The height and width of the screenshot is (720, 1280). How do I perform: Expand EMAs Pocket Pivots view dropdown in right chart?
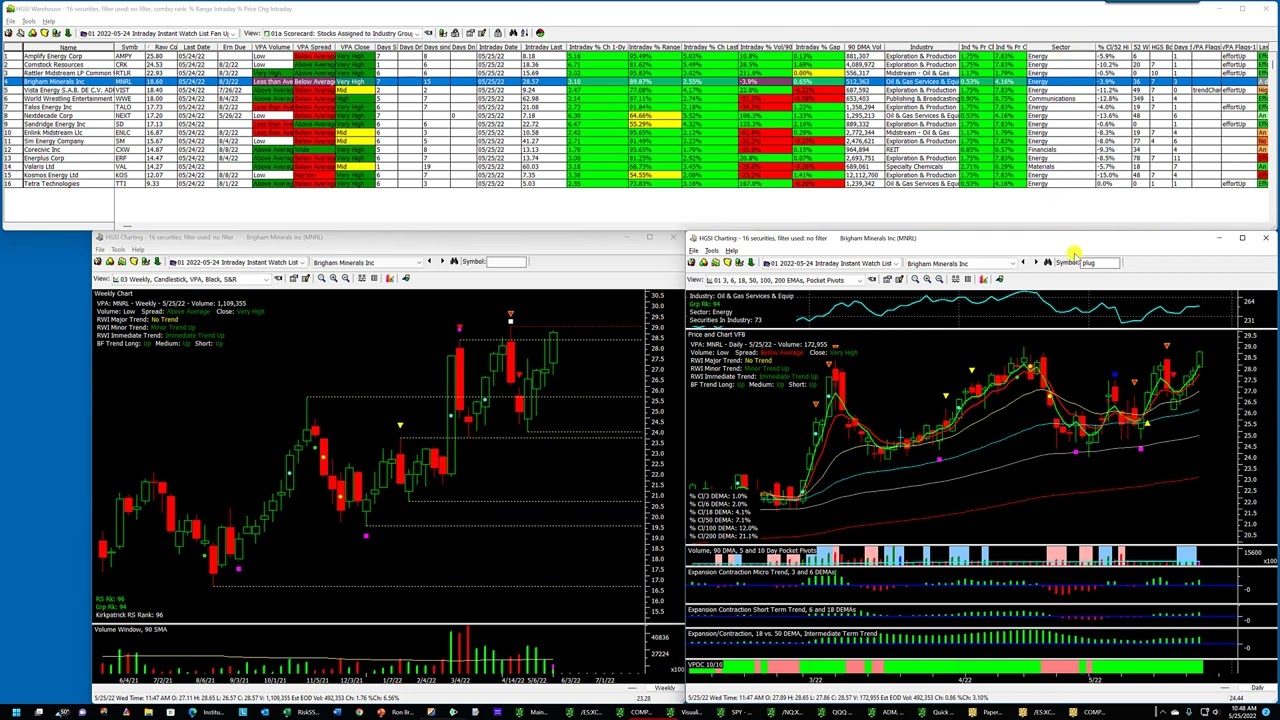coord(860,279)
